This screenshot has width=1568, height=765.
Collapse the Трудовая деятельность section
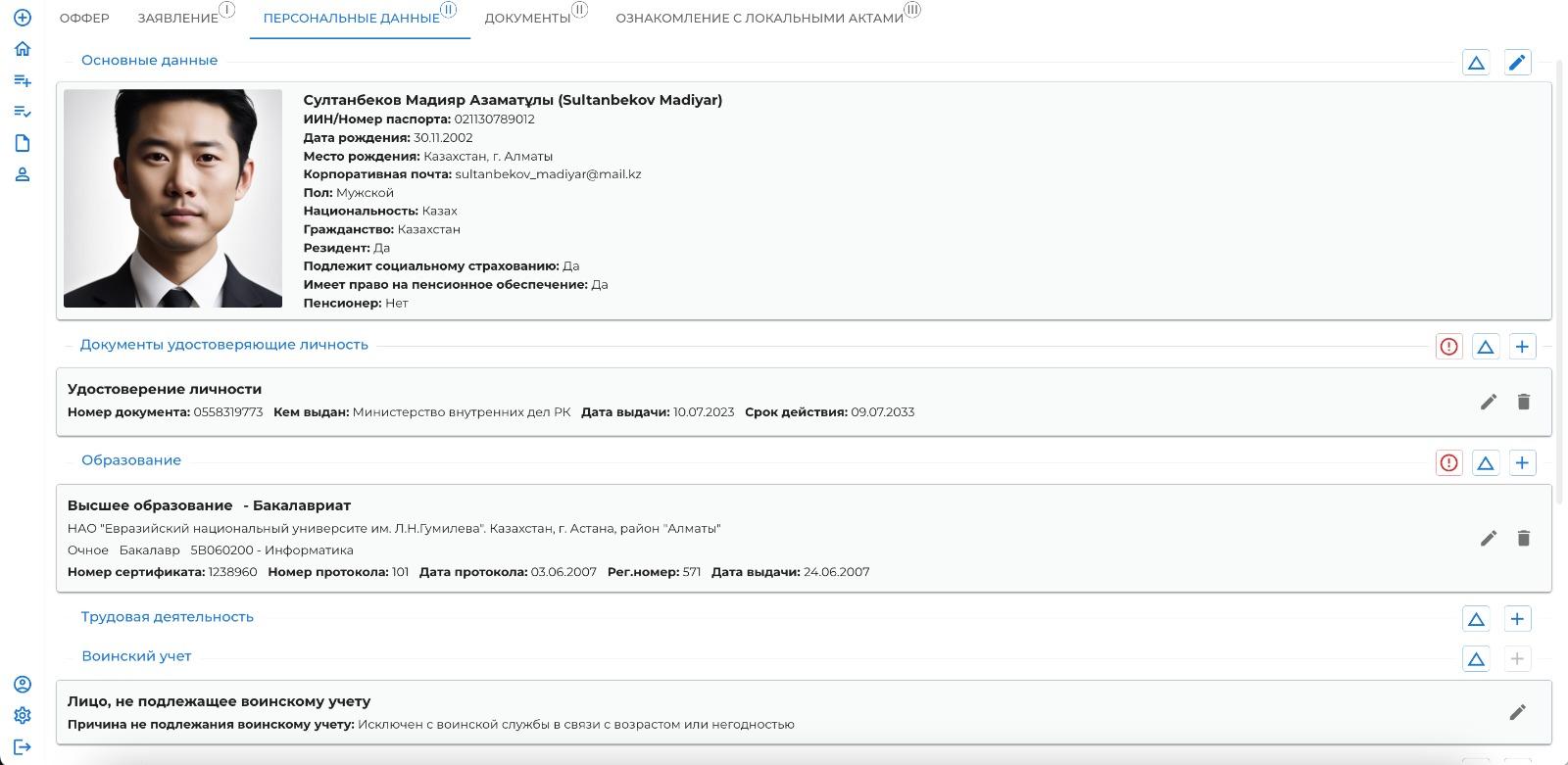[x=1476, y=619]
